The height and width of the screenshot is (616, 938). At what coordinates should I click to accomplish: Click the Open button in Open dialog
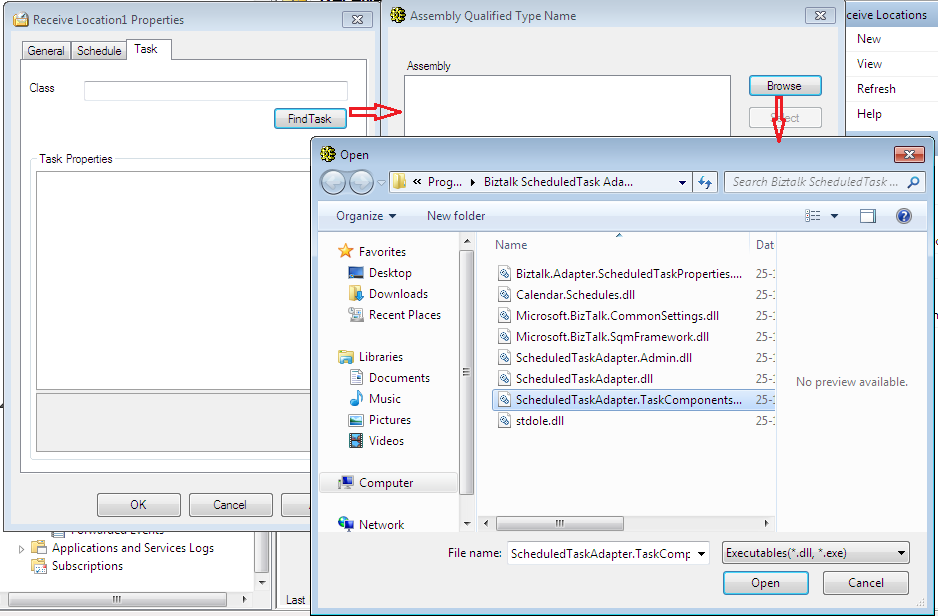[x=766, y=583]
